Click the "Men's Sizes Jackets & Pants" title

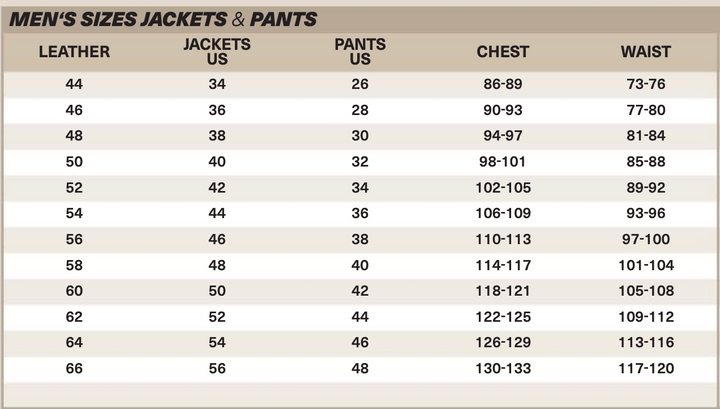[163, 18]
